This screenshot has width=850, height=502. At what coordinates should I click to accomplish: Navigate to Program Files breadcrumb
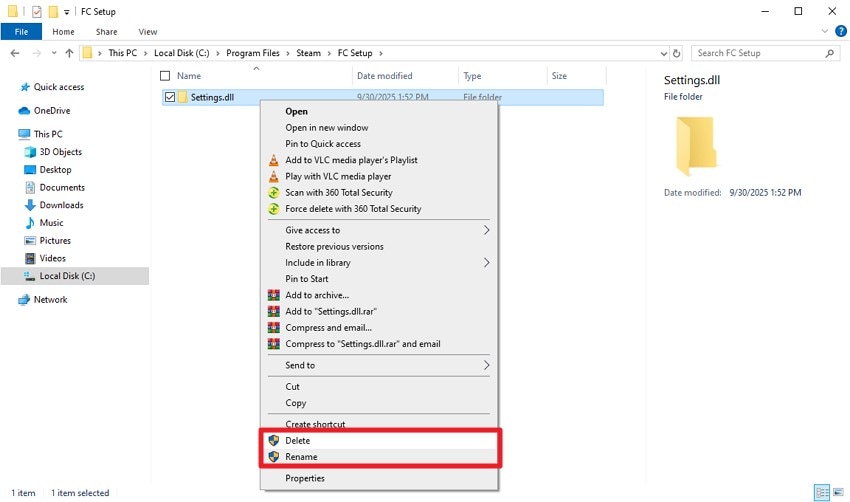point(253,53)
